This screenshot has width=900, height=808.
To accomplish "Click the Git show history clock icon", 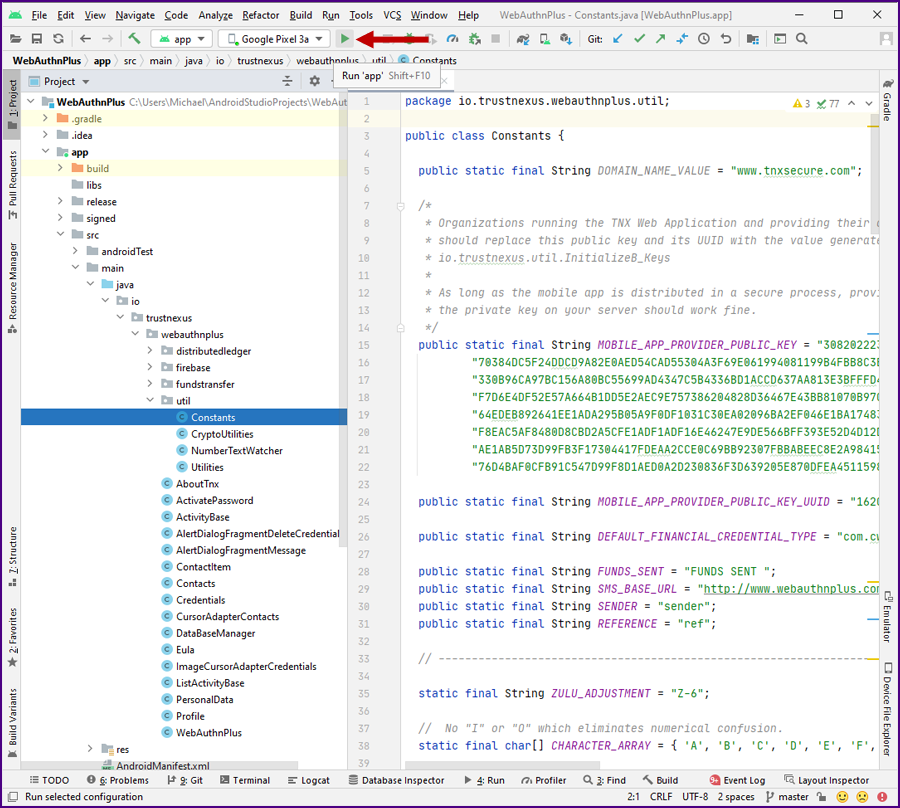I will (704, 39).
